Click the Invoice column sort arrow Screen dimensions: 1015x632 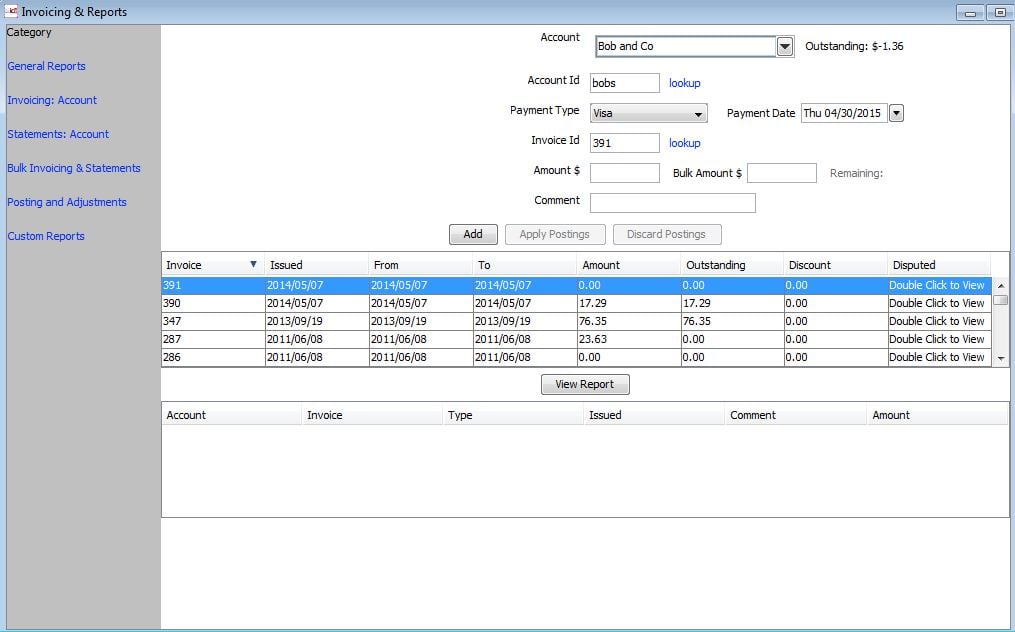[x=253, y=265]
